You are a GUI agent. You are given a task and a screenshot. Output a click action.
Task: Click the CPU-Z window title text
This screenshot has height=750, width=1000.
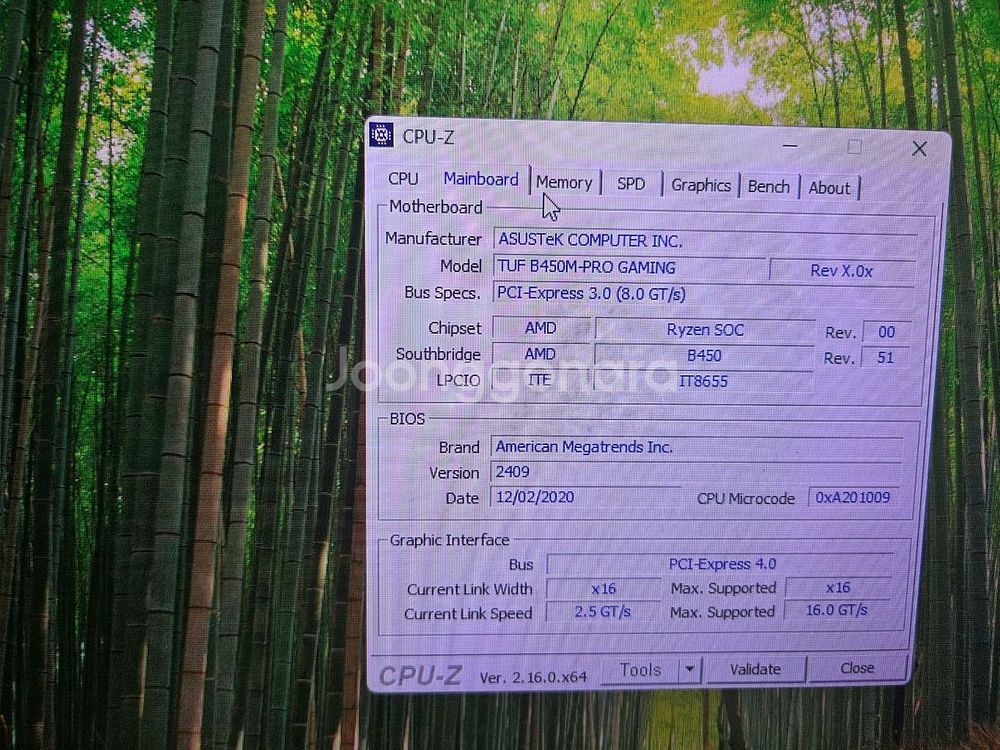[427, 137]
